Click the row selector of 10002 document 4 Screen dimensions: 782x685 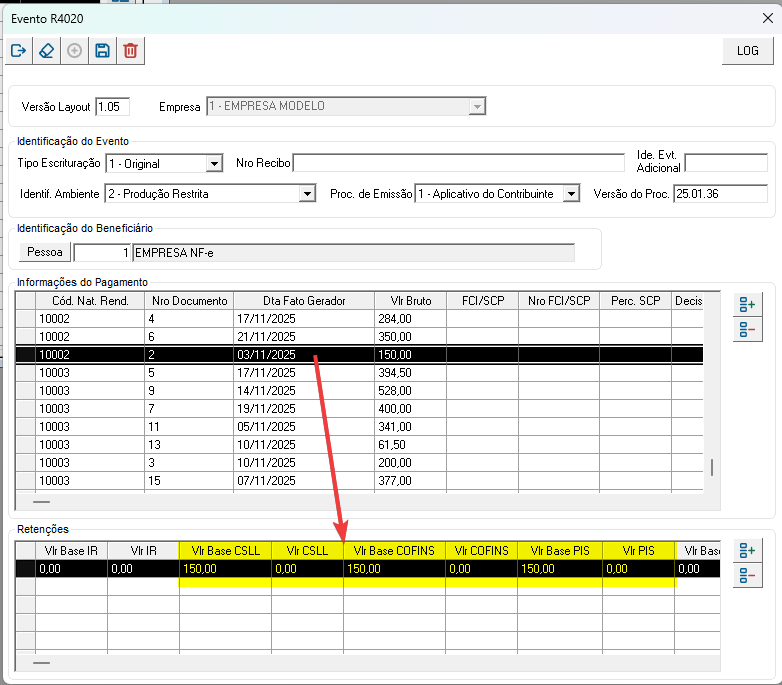25,319
